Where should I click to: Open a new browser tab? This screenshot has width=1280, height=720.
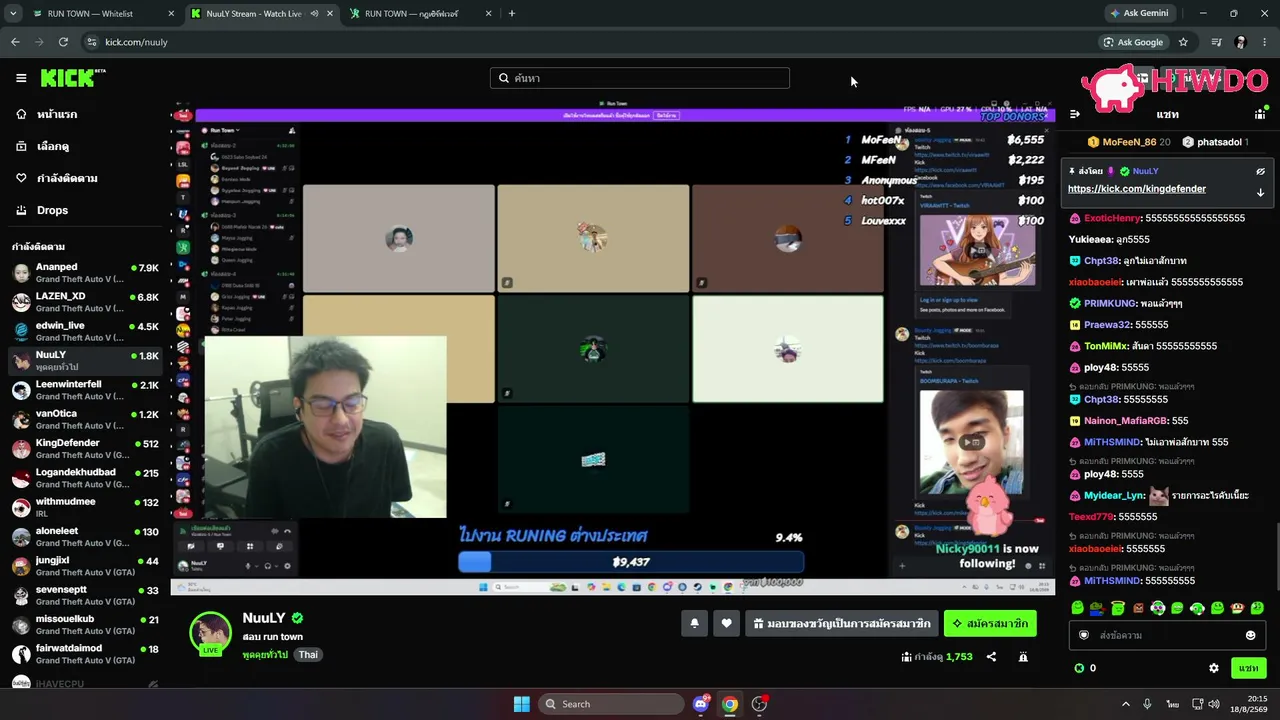512,14
